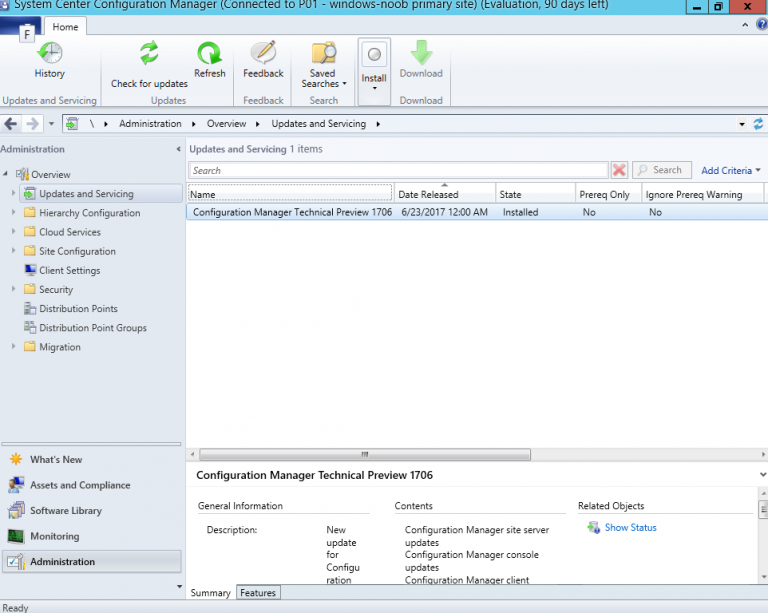Open What's New workspace
Viewport: 768px width, 613px height.
(x=92, y=459)
